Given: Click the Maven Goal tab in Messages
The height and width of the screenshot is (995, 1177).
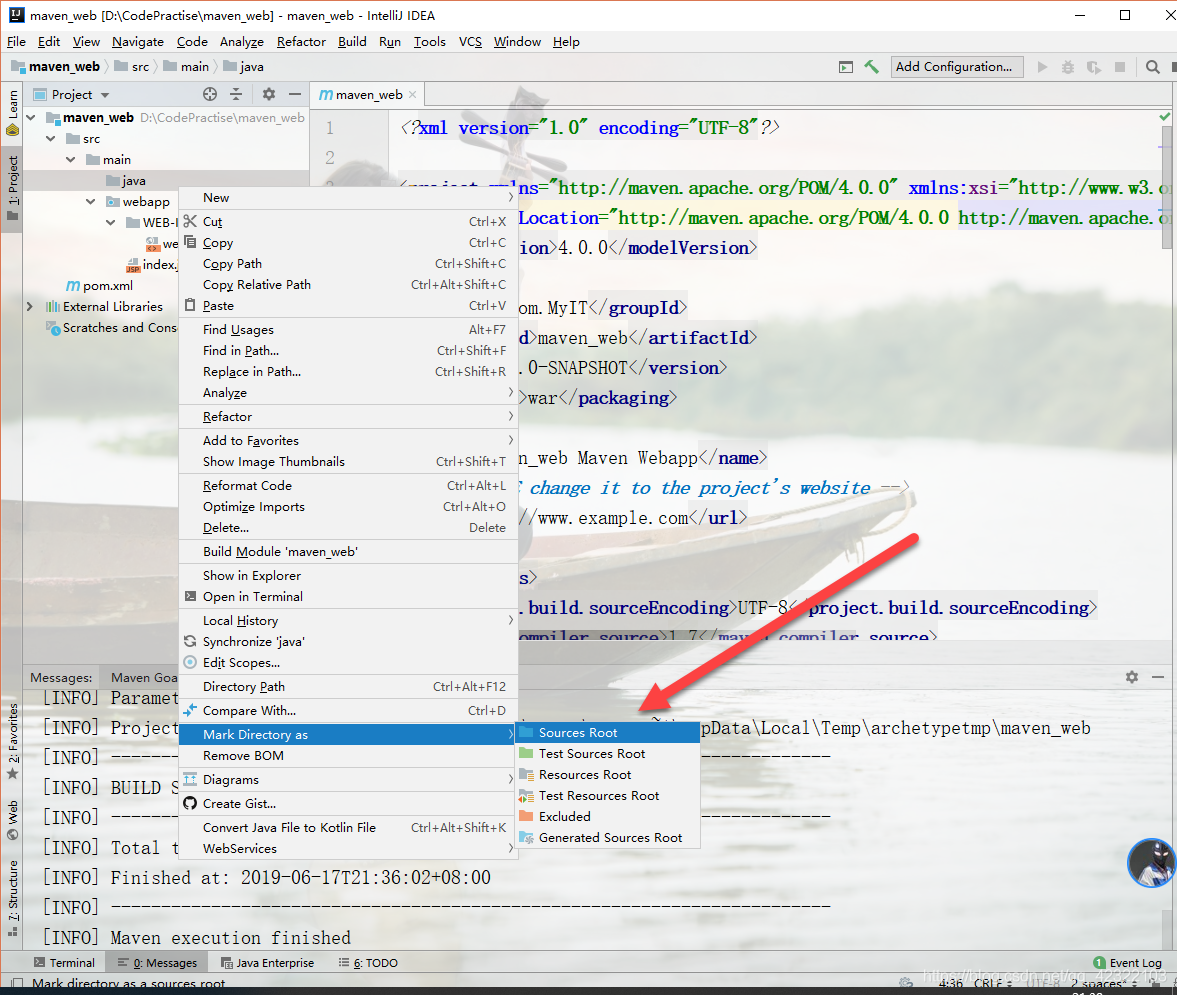Looking at the screenshot, I should 143,677.
